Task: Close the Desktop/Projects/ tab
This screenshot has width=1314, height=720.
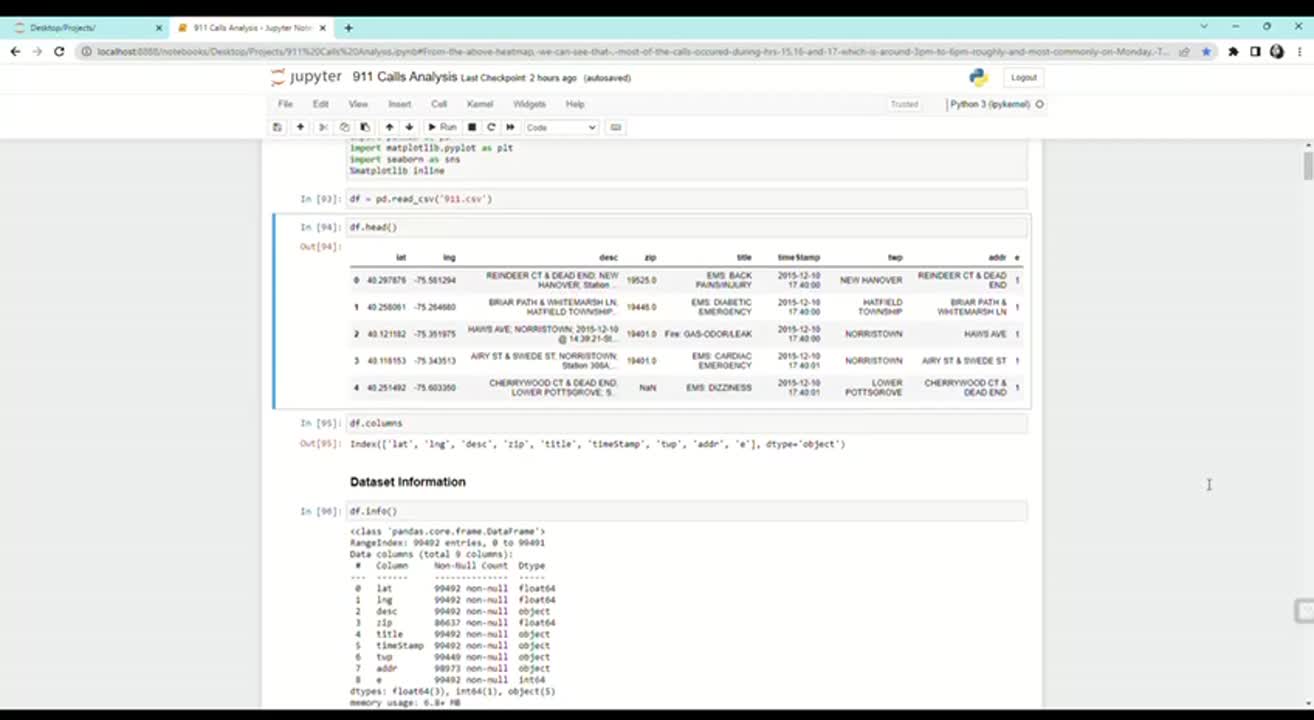Action: click(x=158, y=28)
